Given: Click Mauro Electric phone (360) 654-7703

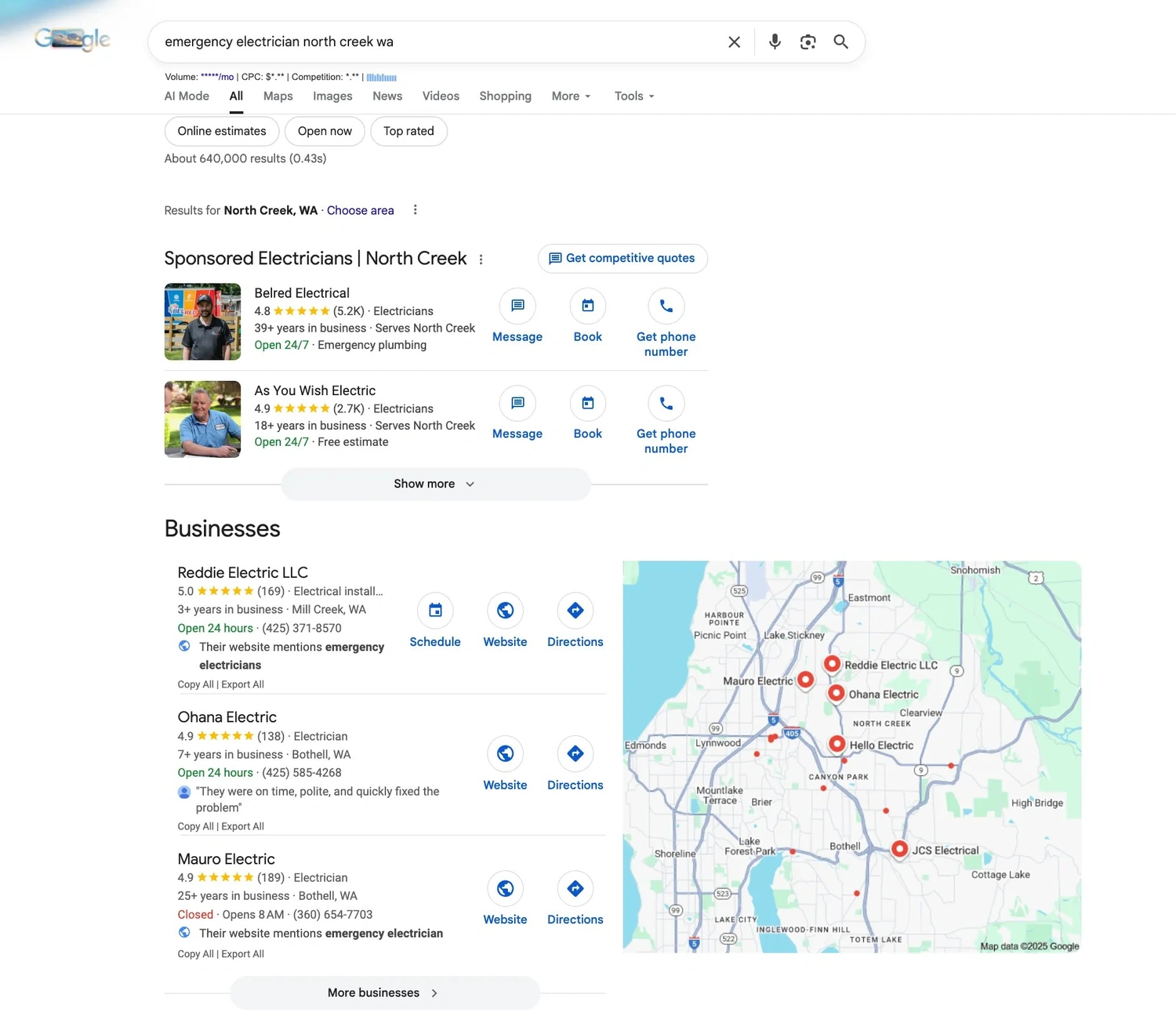Looking at the screenshot, I should click(x=332, y=914).
